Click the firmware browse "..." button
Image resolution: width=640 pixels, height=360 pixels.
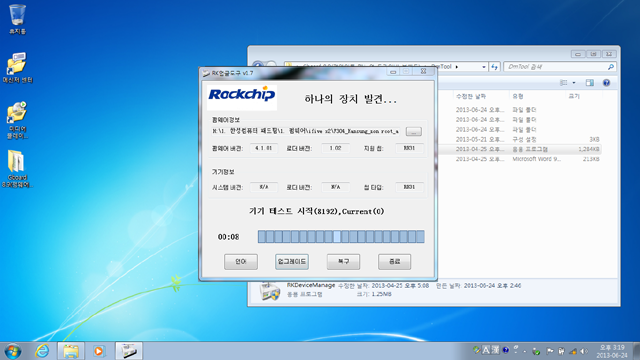413,131
